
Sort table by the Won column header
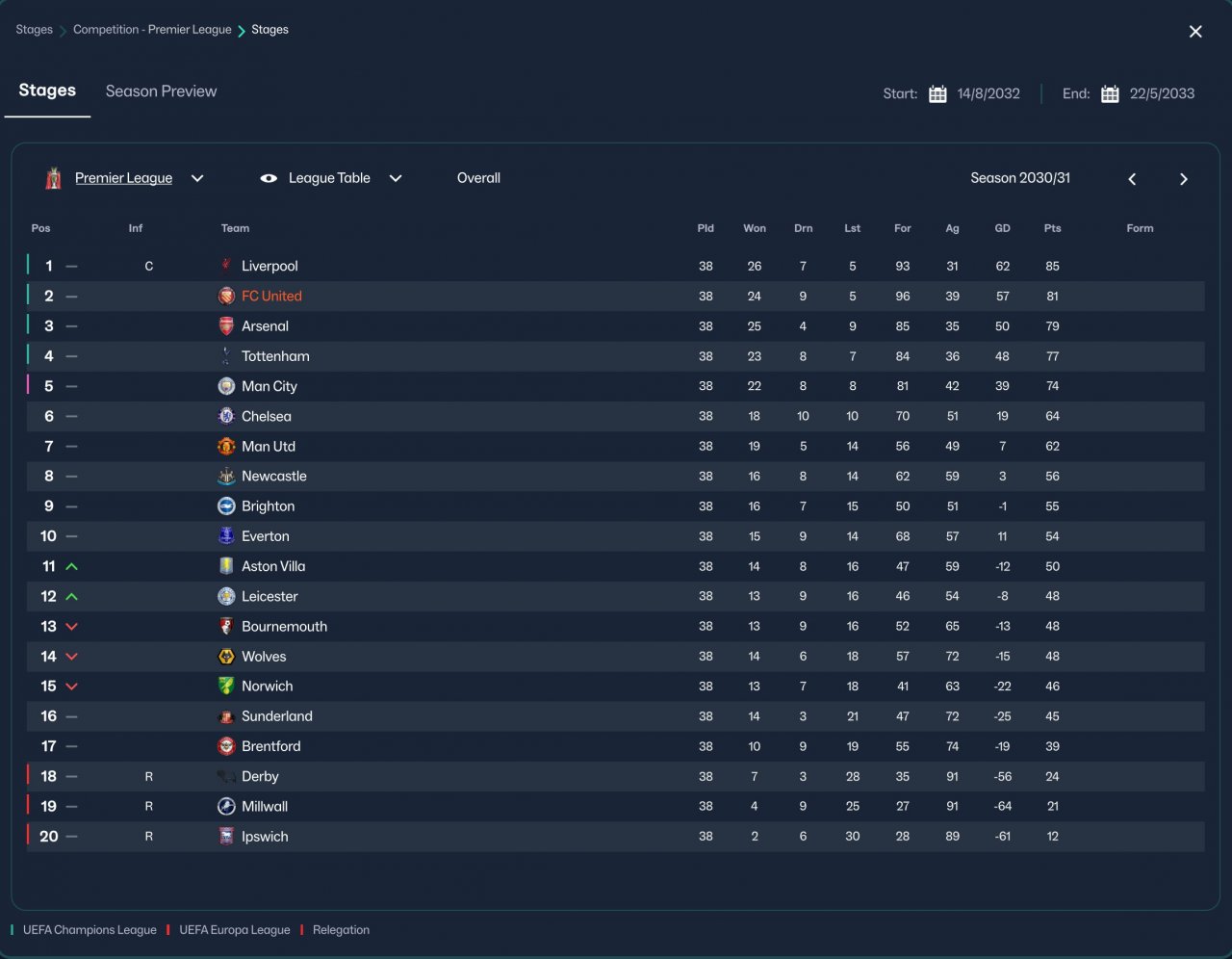point(755,228)
